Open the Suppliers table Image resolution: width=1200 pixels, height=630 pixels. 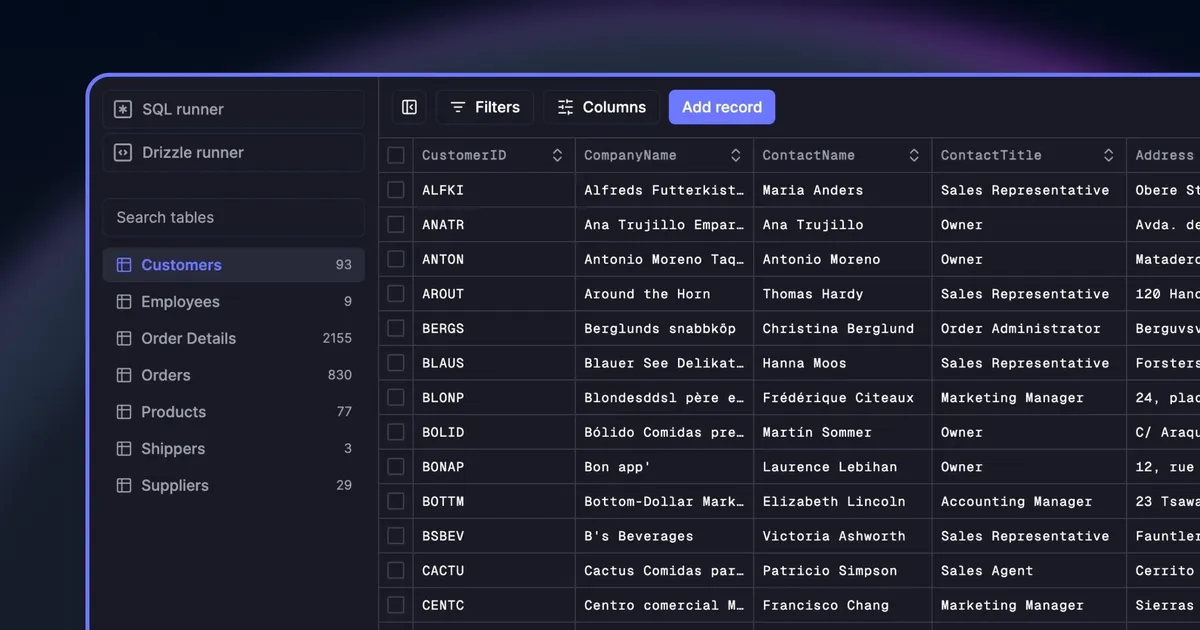[233, 485]
